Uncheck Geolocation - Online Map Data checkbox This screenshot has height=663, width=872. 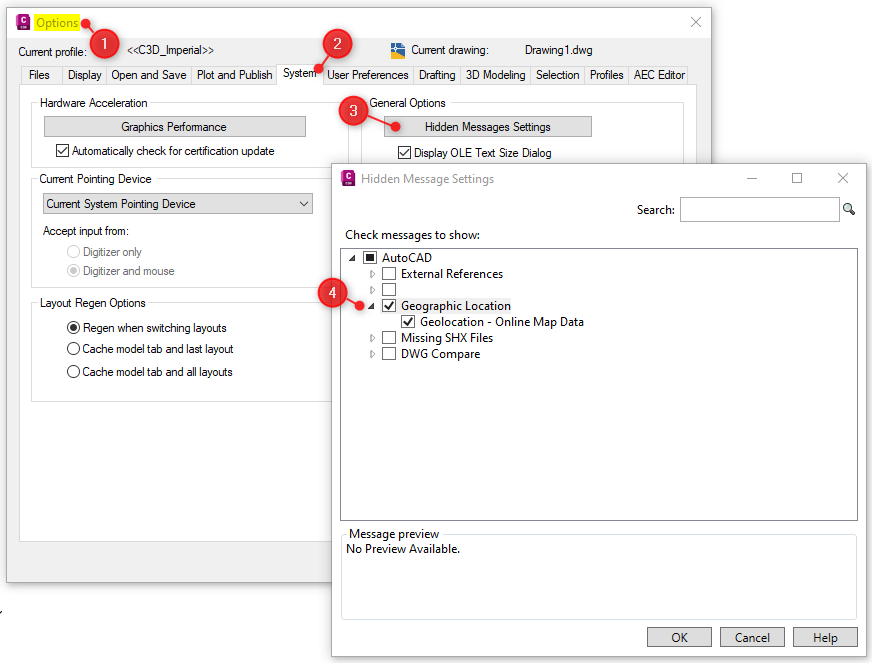click(x=408, y=321)
